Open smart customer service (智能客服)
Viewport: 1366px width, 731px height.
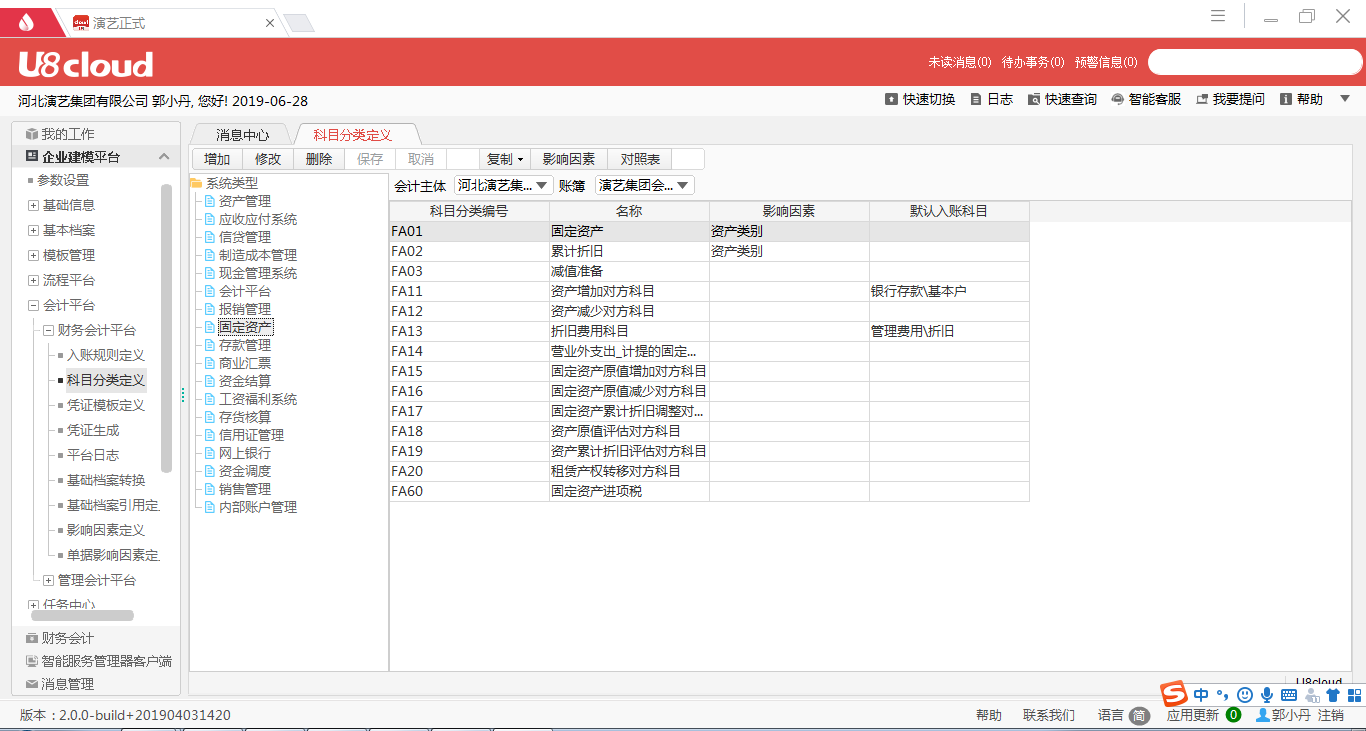(x=1117, y=100)
